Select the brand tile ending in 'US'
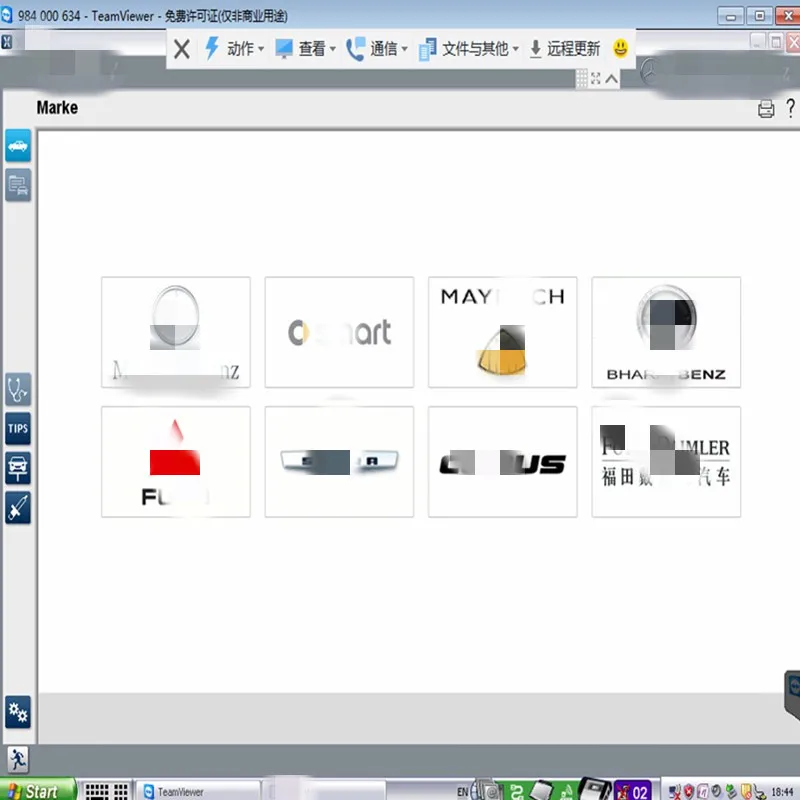The width and height of the screenshot is (800, 800). (503, 462)
